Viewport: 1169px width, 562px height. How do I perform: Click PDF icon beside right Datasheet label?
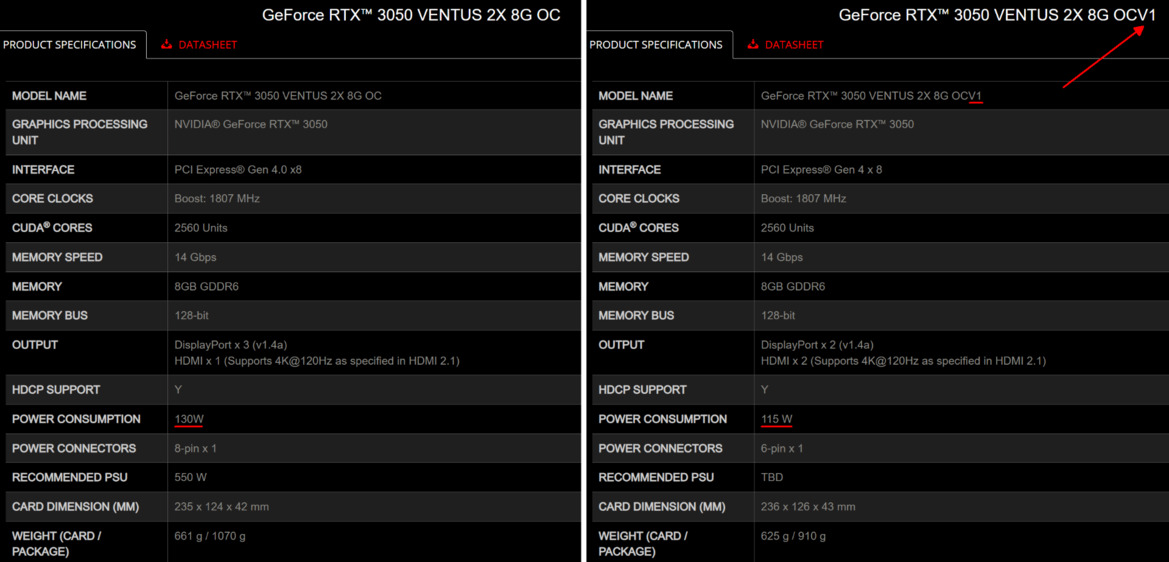(753, 45)
